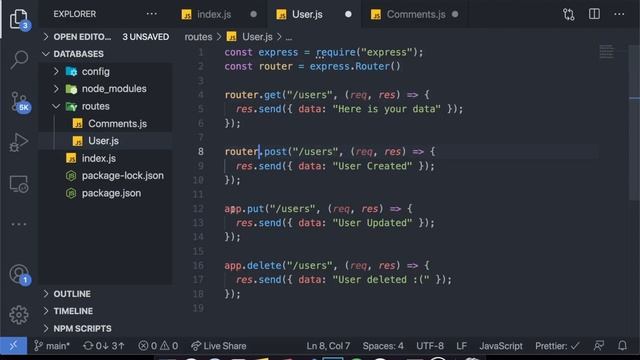Open editor more actions ellipsis
640x360 pixels.
click(x=619, y=14)
